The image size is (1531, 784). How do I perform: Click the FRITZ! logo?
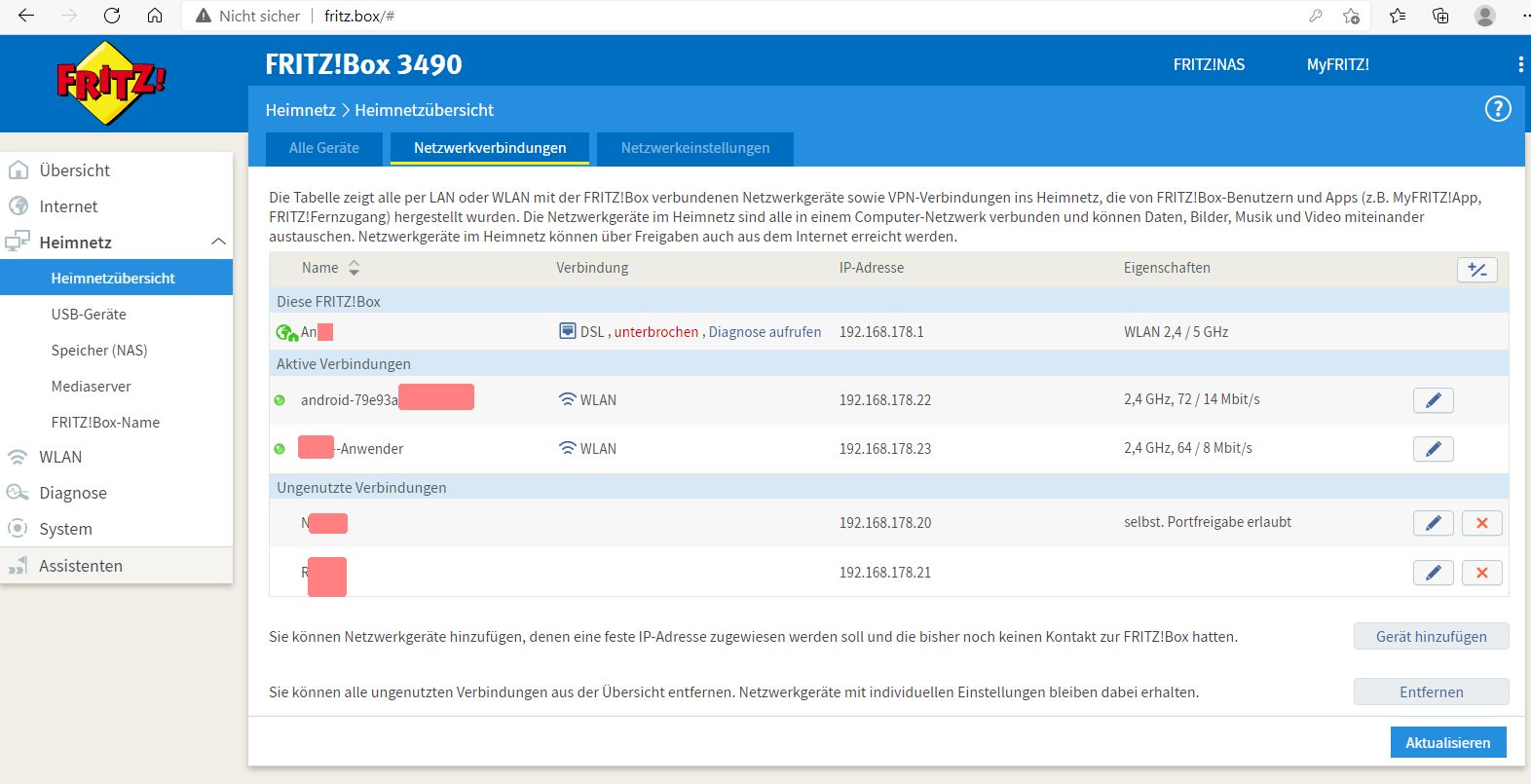pyautogui.click(x=111, y=83)
